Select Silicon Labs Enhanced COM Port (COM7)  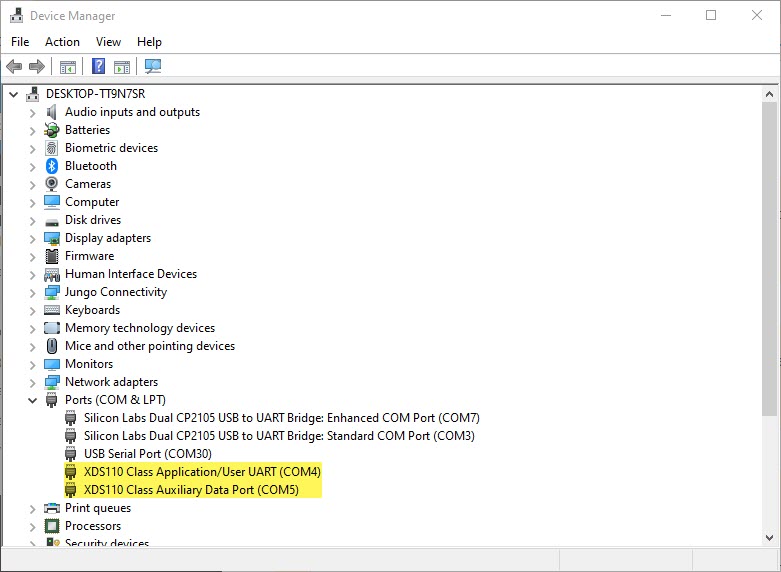(x=281, y=418)
